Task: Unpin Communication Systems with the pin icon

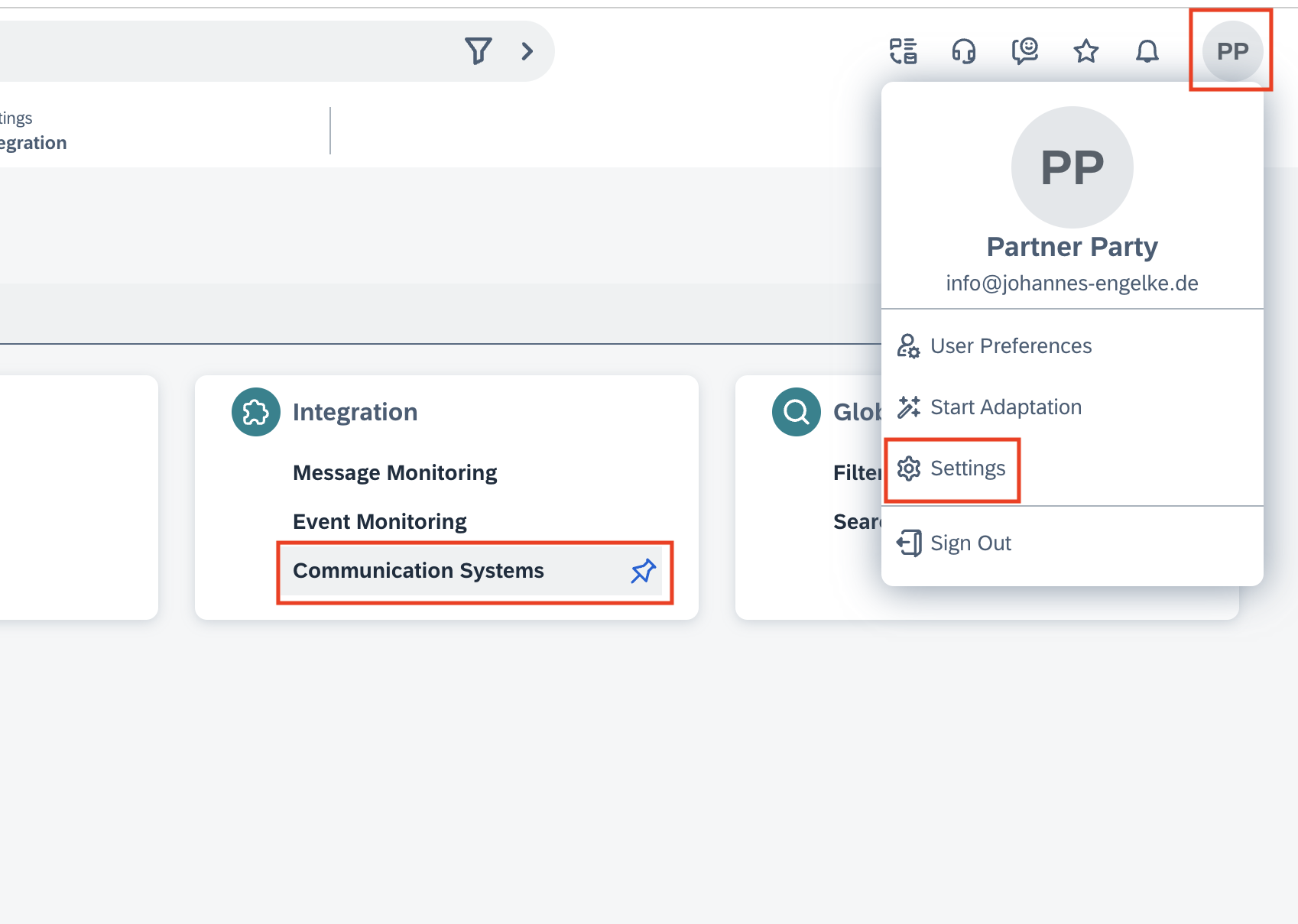Action: [644, 571]
